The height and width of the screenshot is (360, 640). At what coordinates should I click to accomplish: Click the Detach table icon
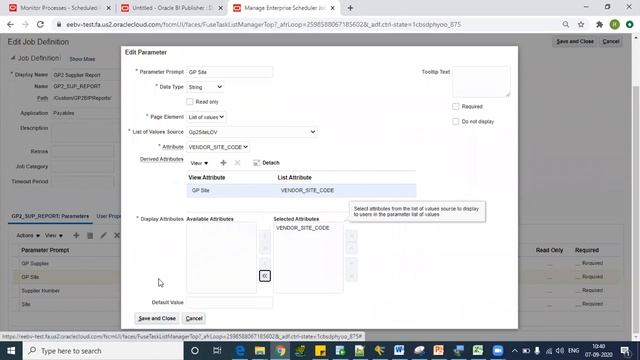point(256,163)
